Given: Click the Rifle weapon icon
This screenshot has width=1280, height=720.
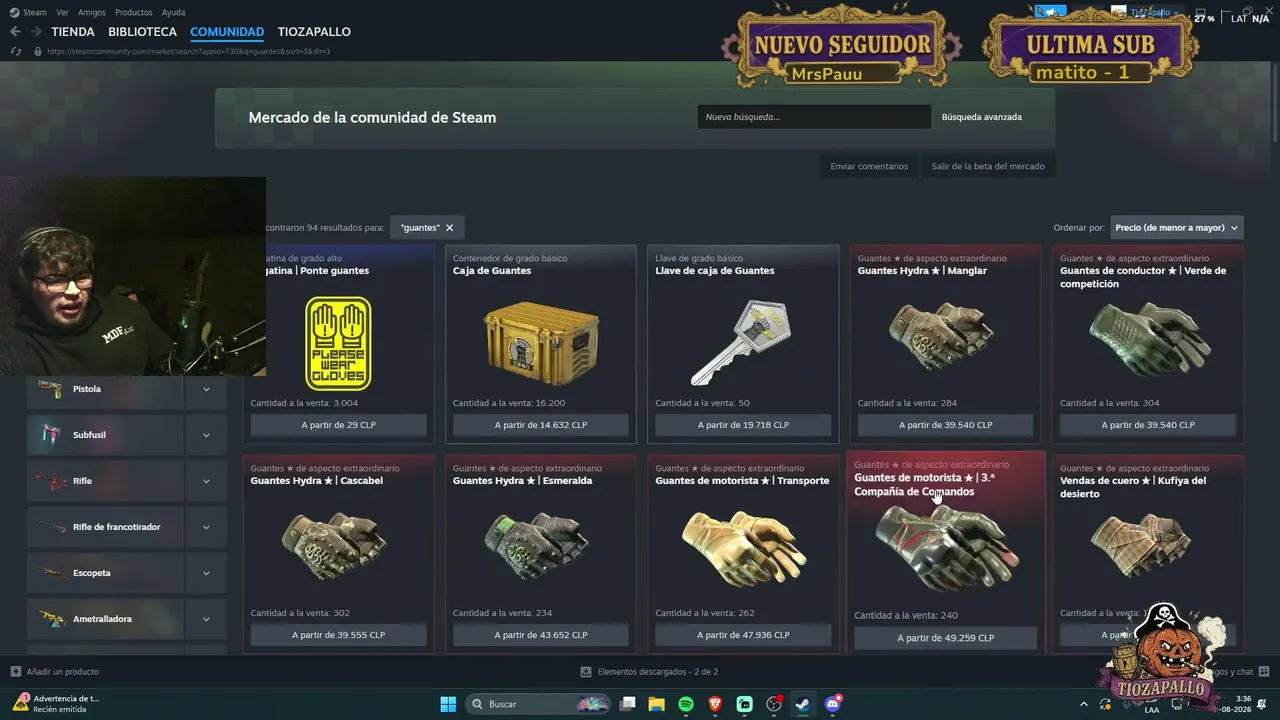Looking at the screenshot, I should [x=50, y=481].
